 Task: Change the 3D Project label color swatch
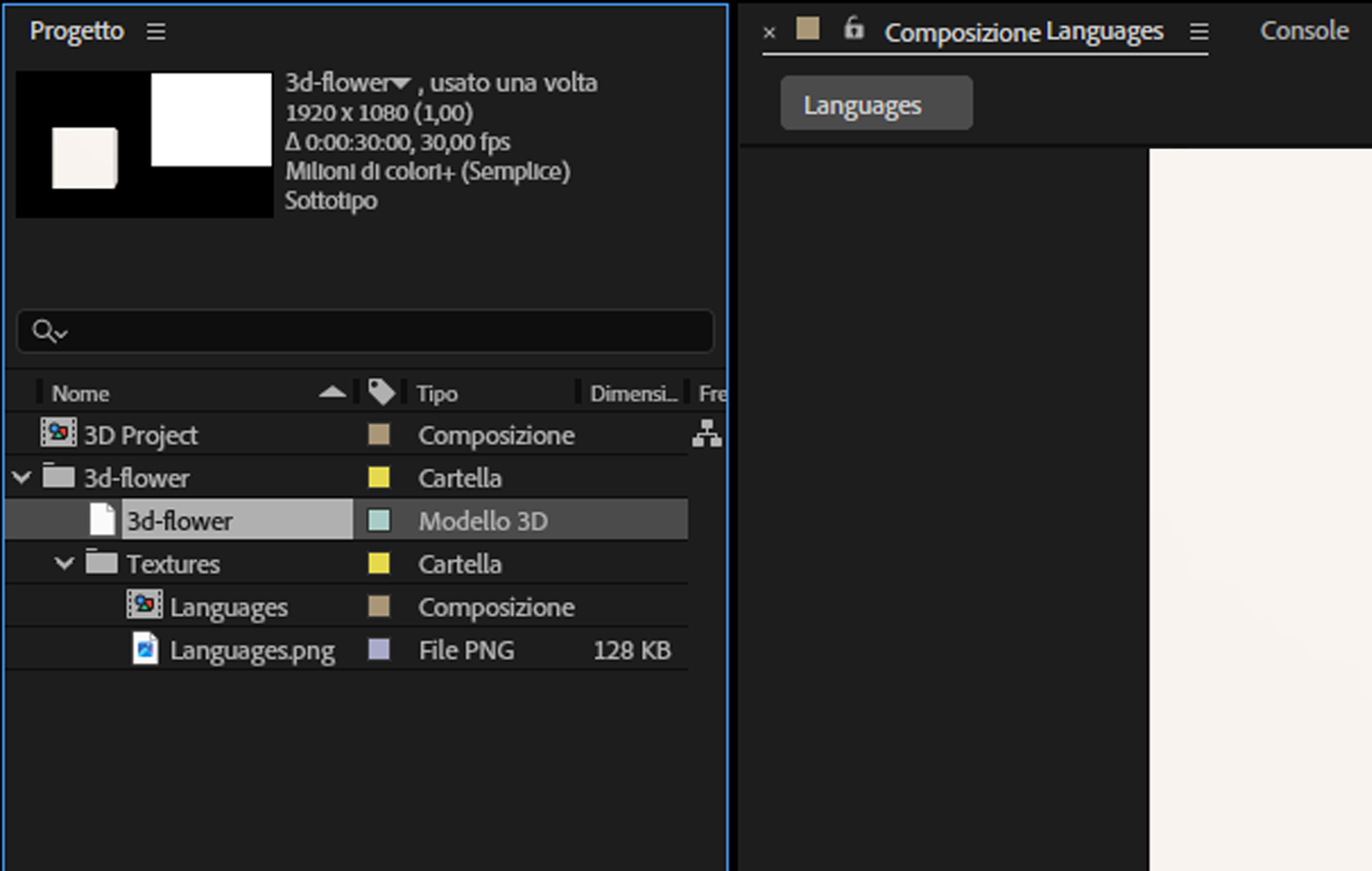pyautogui.click(x=379, y=435)
